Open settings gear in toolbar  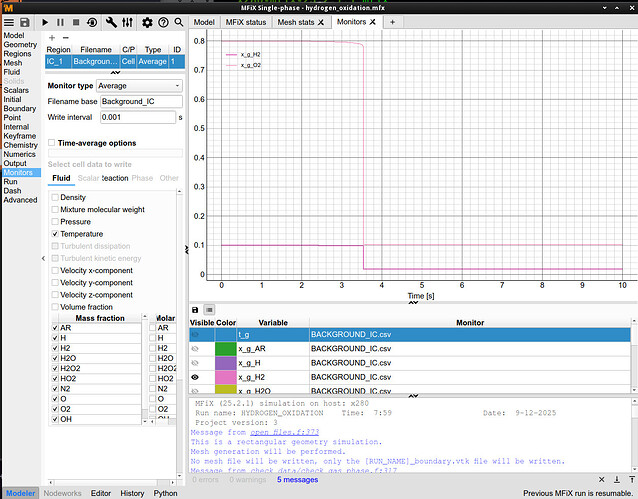point(147,23)
